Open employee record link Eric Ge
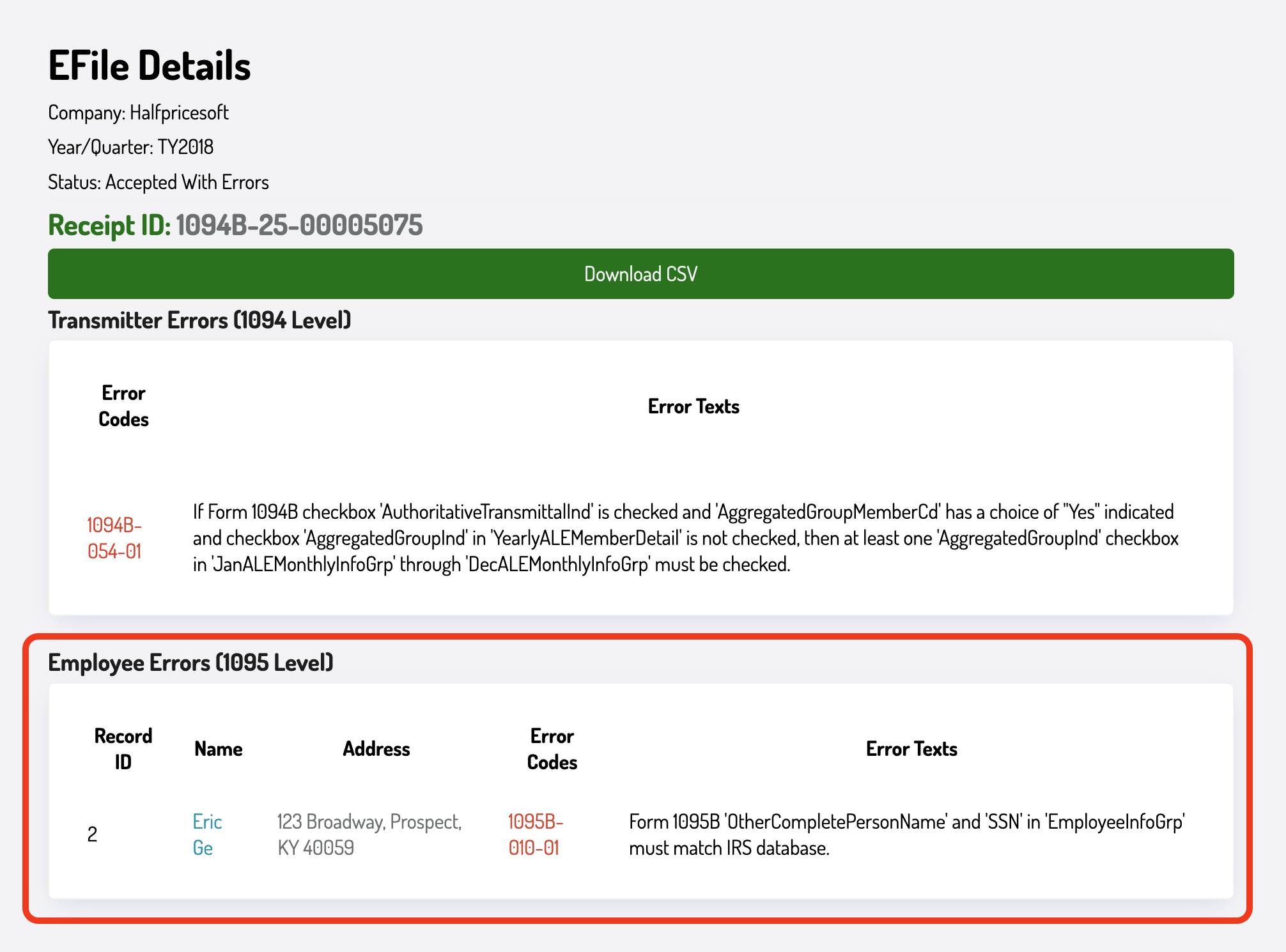 (x=206, y=834)
